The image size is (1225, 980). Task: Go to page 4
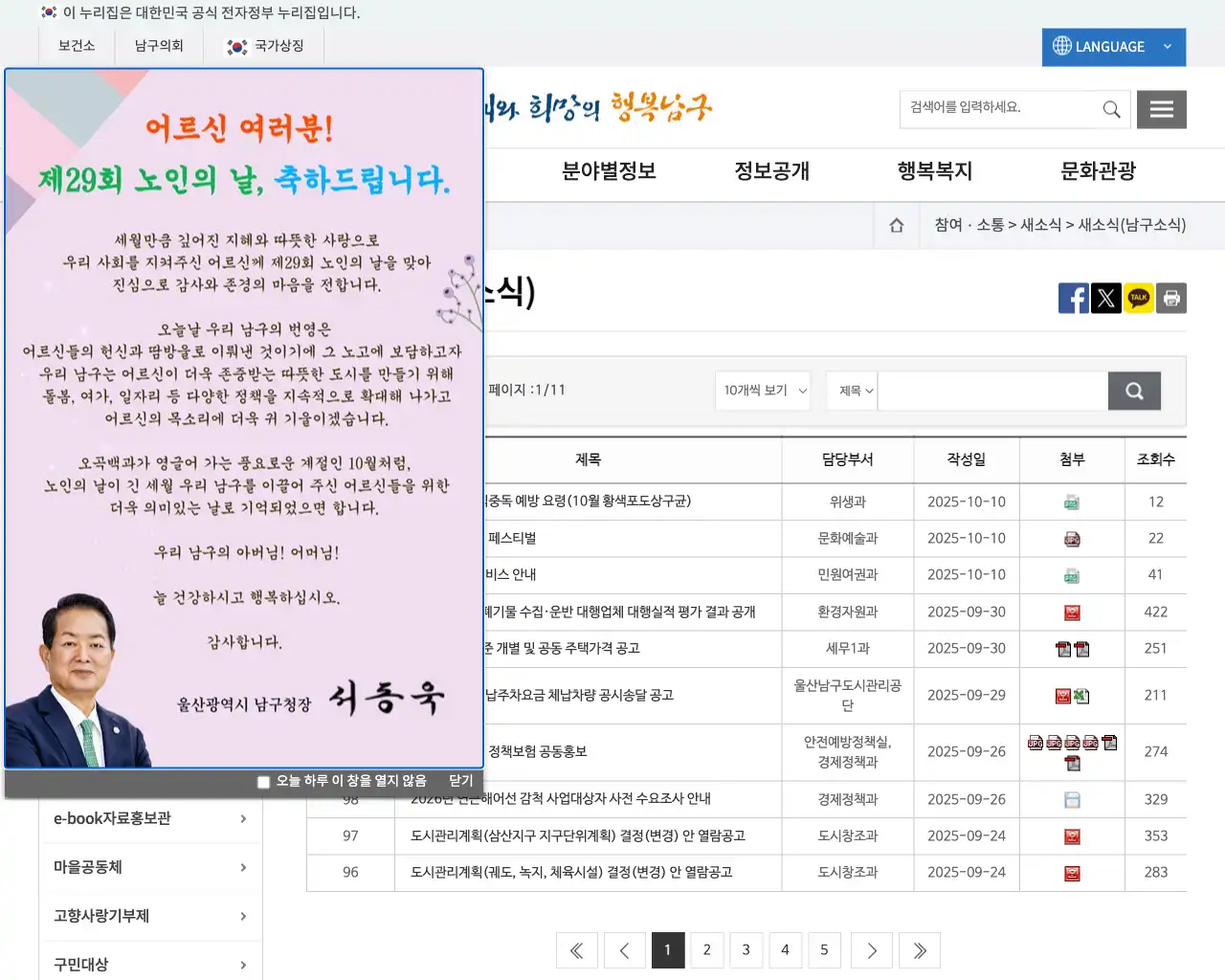(x=785, y=950)
